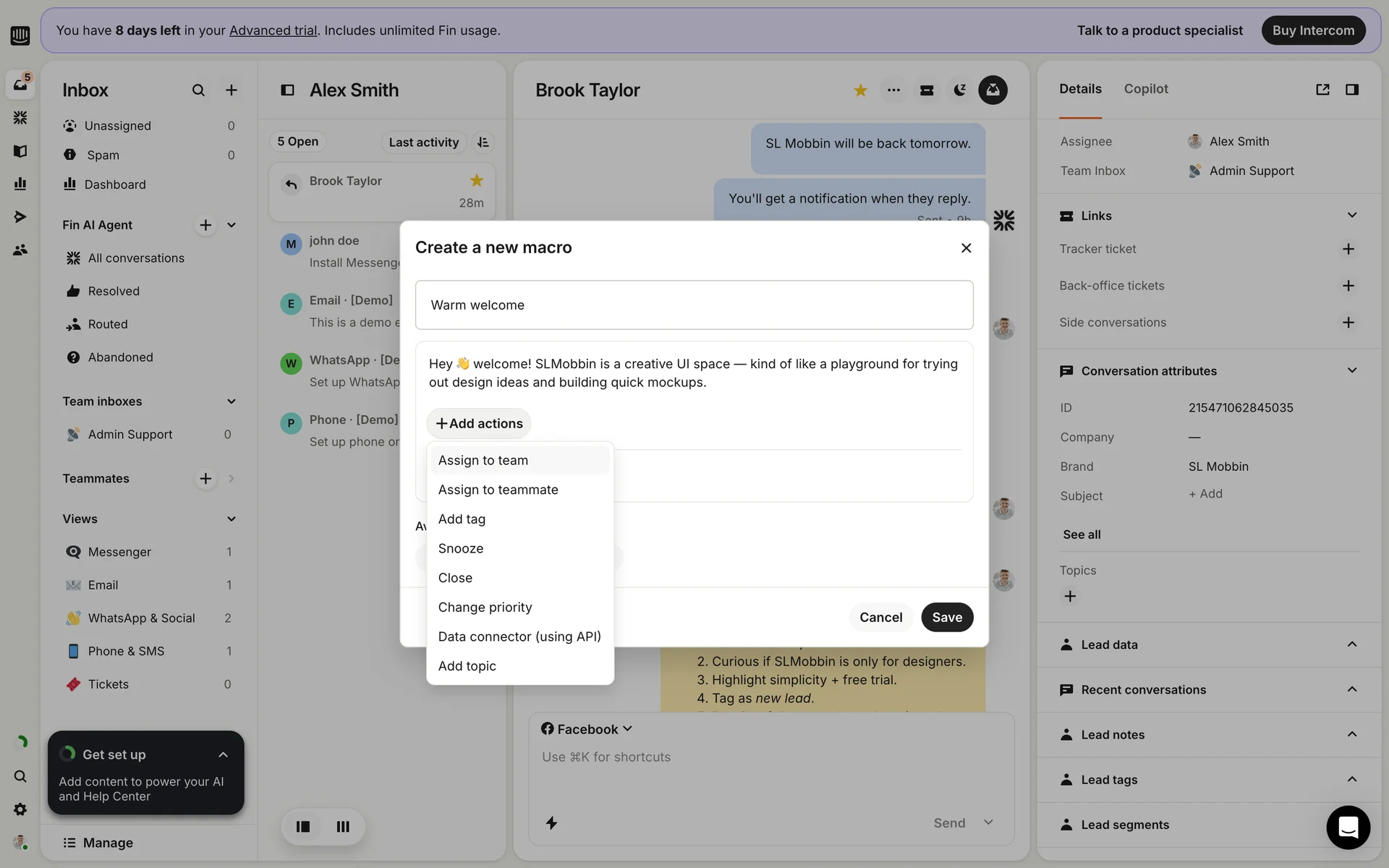Screen dimensions: 1389x868
Task: Choose Change priority from actions list
Action: click(485, 608)
